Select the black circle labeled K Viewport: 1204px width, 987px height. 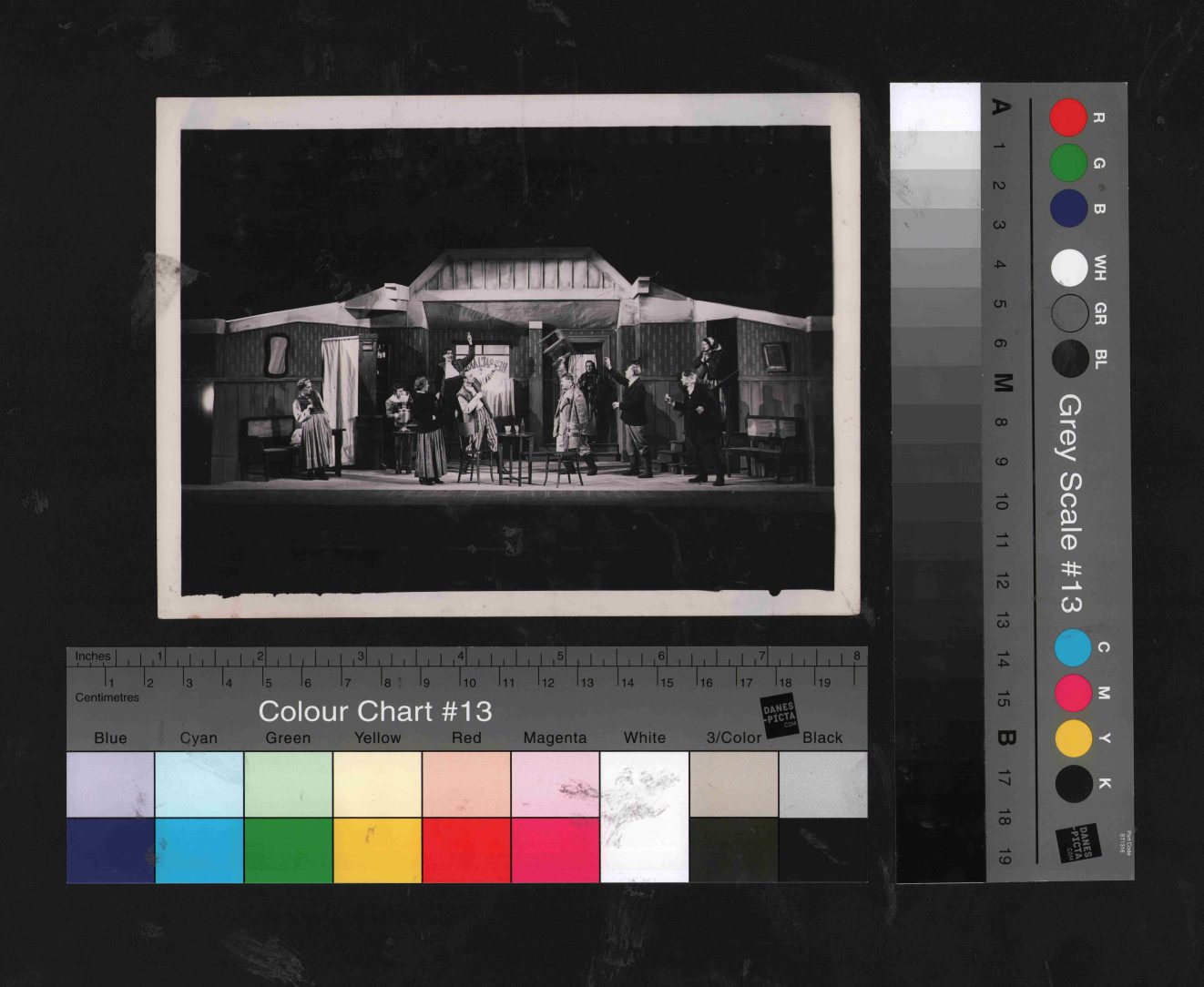pyautogui.click(x=1073, y=784)
